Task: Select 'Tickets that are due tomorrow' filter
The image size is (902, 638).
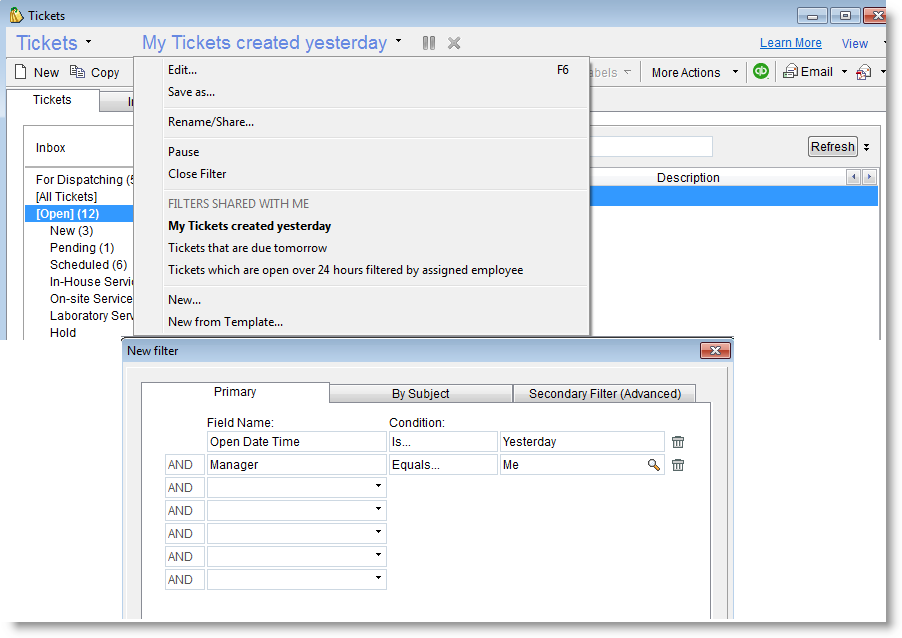Action: coord(247,248)
